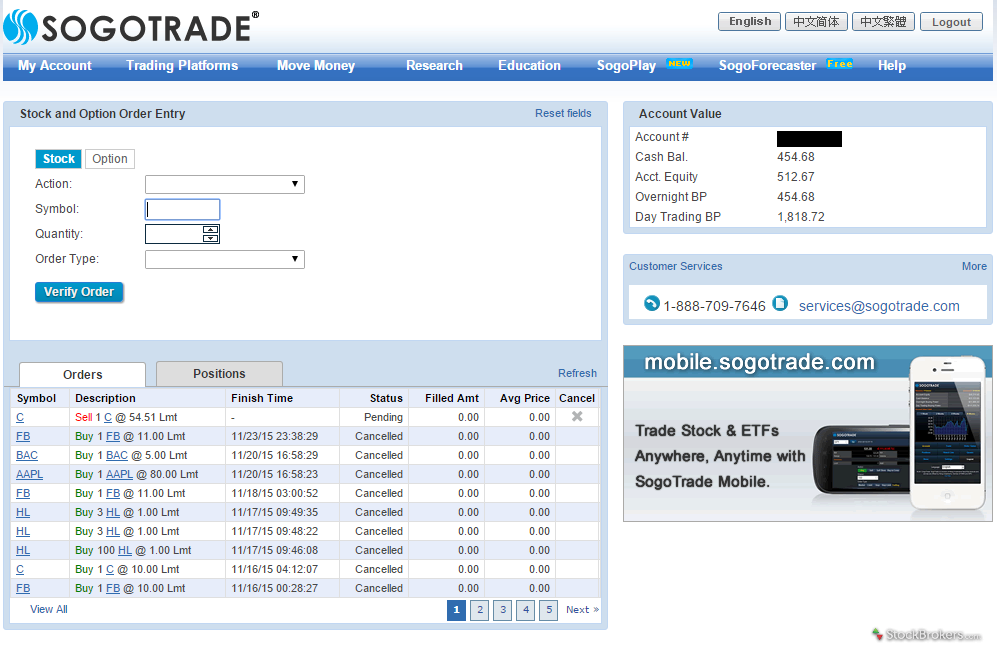Open FB symbol link in 11/16/15 00:28:27 row
Screen dimensions: 997x654
click(x=23, y=589)
